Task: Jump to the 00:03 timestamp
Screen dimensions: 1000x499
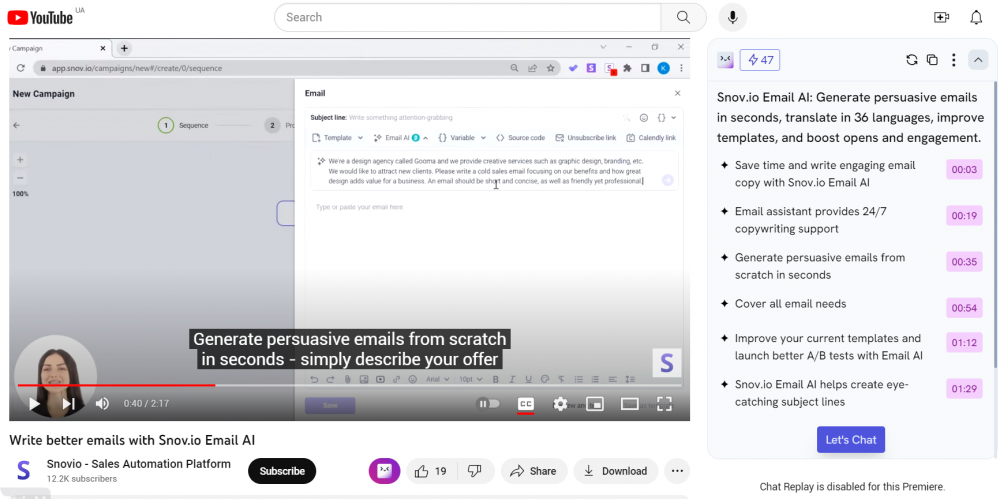Action: click(964, 170)
